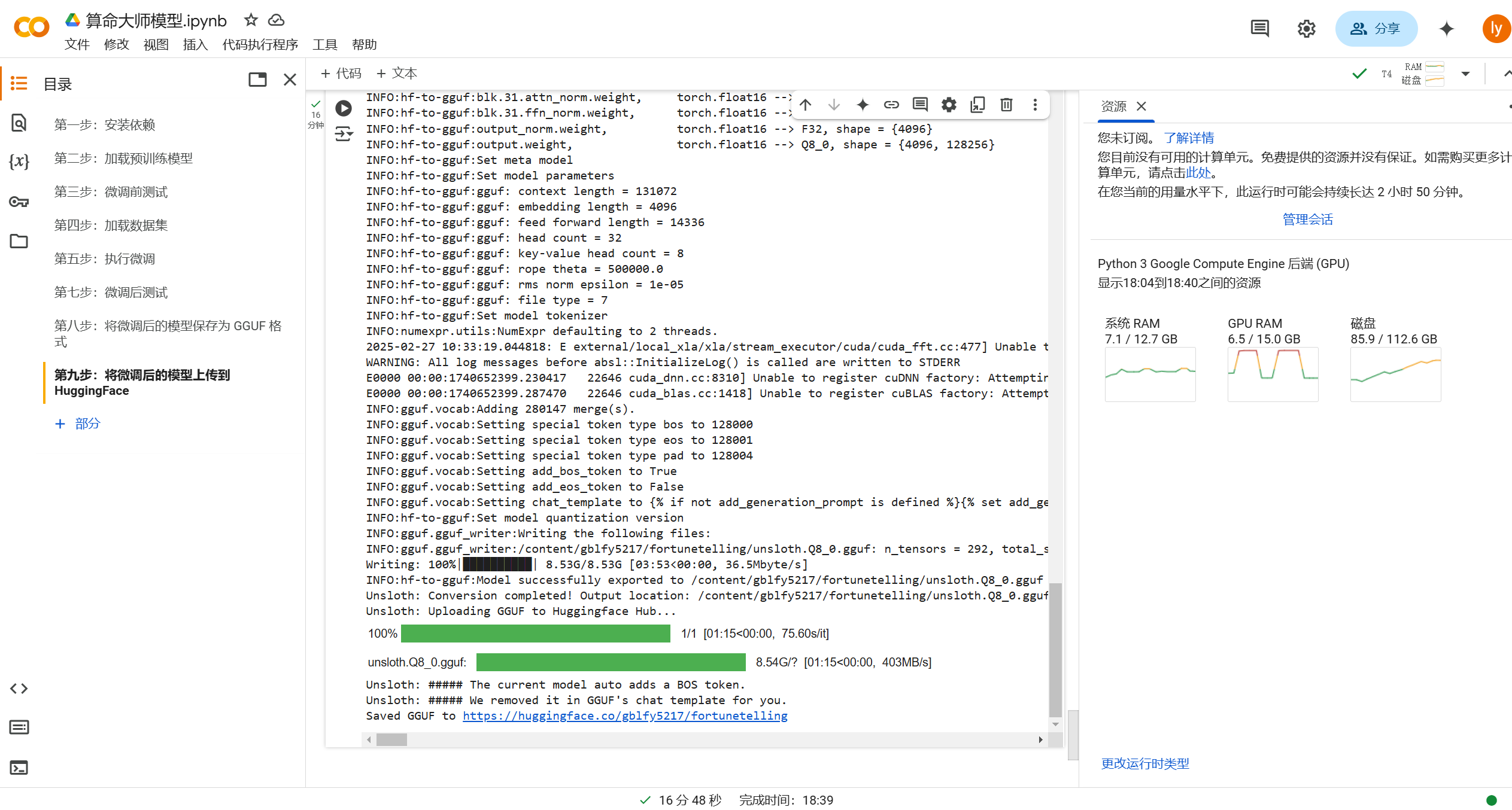The height and width of the screenshot is (810, 1512).
Task: Click the 分享 share button
Action: click(1376, 29)
